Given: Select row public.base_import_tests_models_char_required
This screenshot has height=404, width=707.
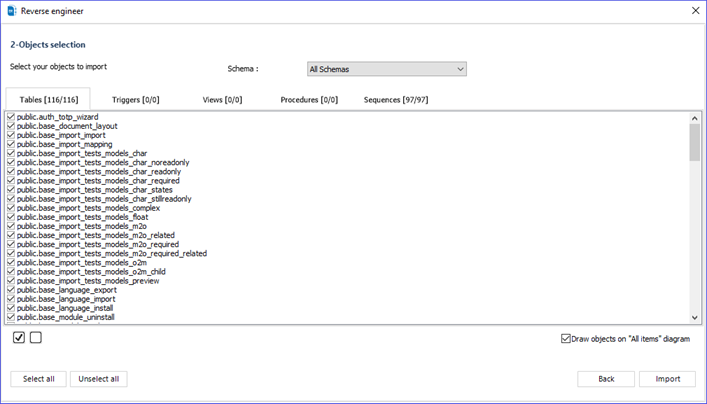Looking at the screenshot, I should 98,180.
